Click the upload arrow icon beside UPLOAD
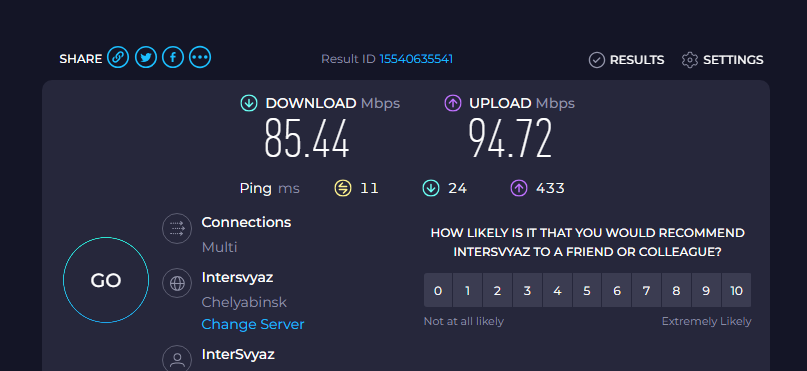This screenshot has height=371, width=807. [452, 103]
